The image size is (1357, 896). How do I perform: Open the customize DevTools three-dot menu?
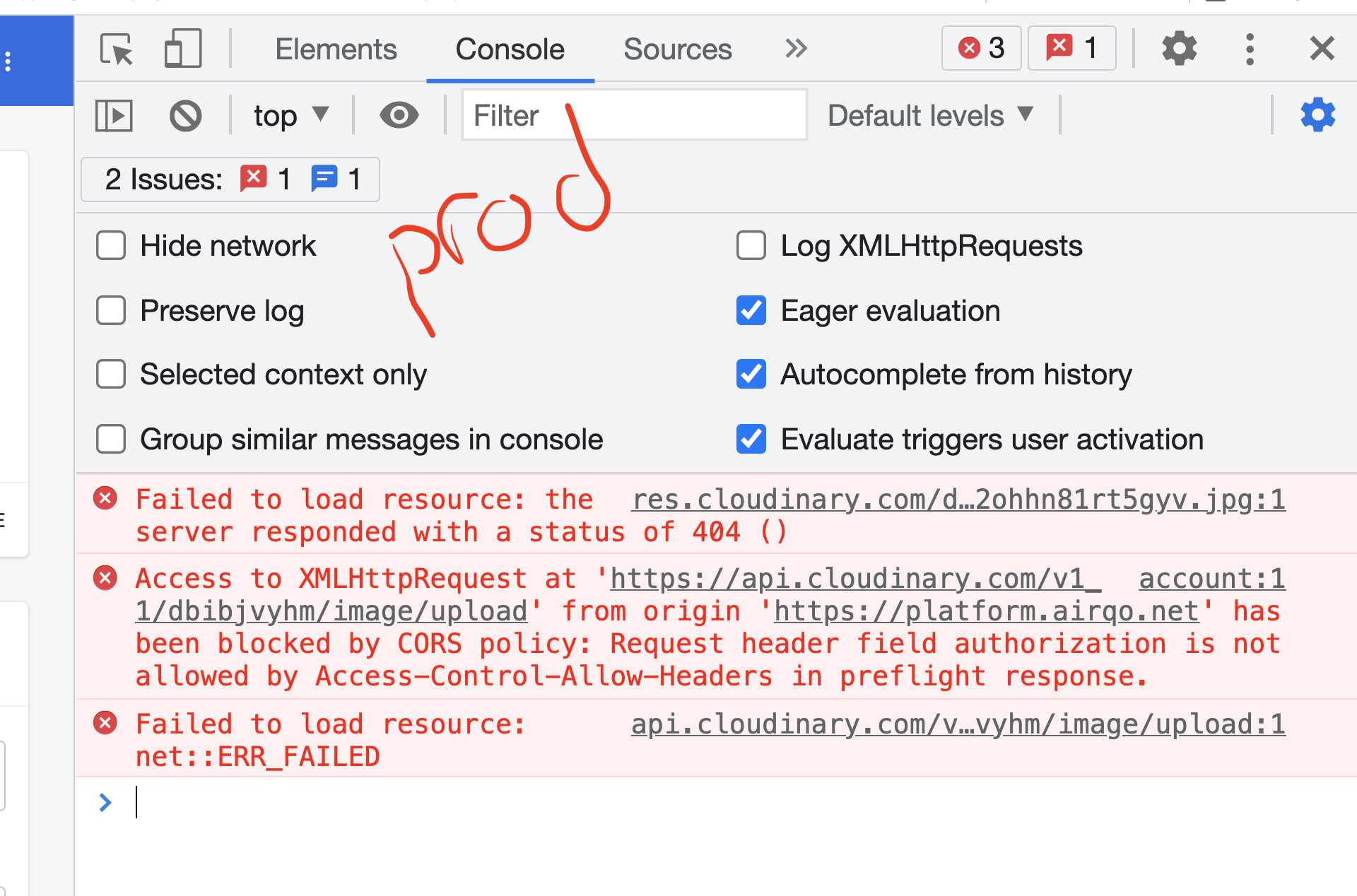(x=1250, y=48)
